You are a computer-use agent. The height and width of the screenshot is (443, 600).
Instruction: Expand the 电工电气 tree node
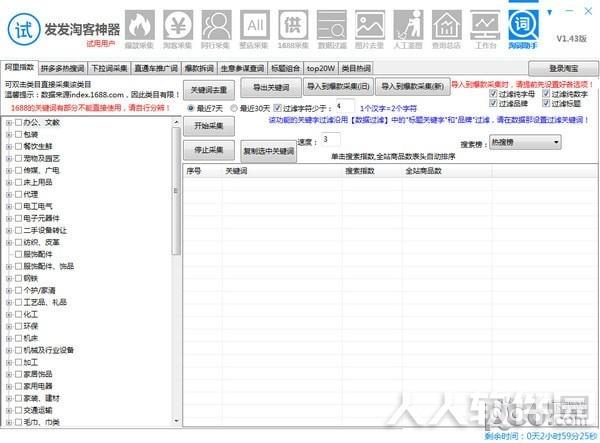[9, 207]
